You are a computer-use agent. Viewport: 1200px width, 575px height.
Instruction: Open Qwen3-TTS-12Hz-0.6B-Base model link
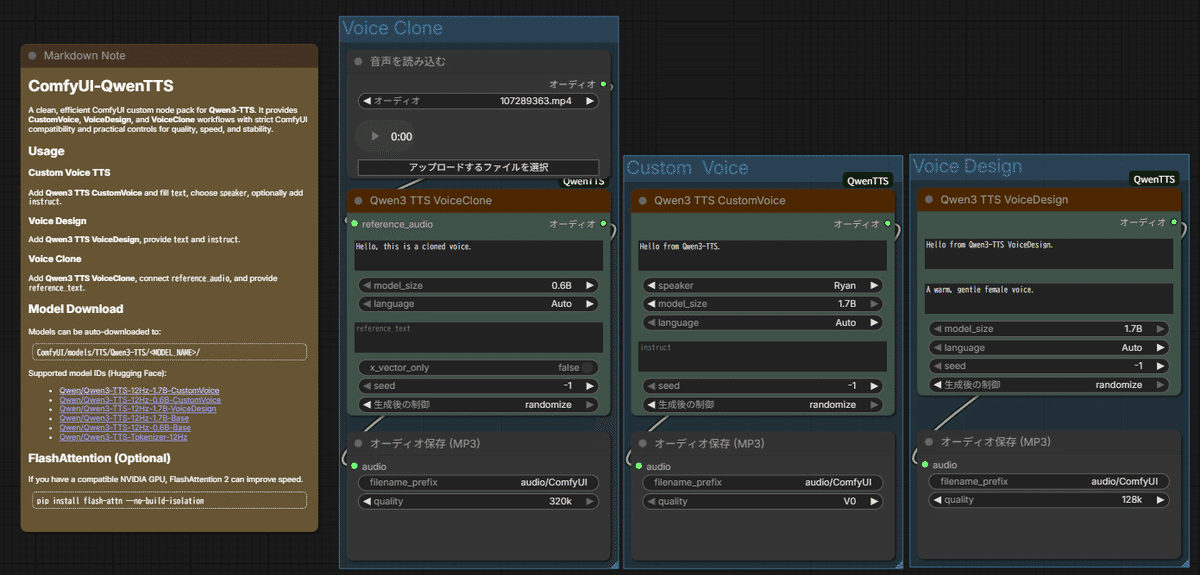125,427
